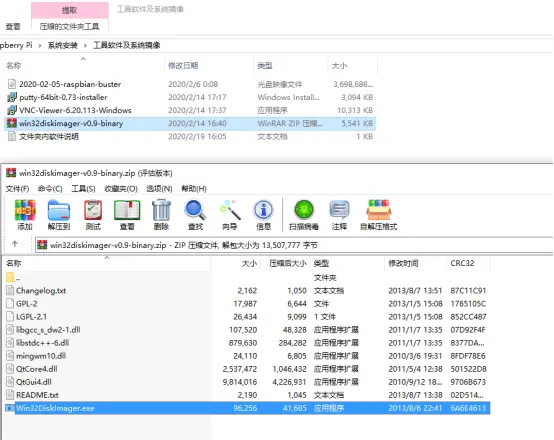
Task: Click the 扫描病毒 (Virus Scan) icon
Action: [x=304, y=210]
